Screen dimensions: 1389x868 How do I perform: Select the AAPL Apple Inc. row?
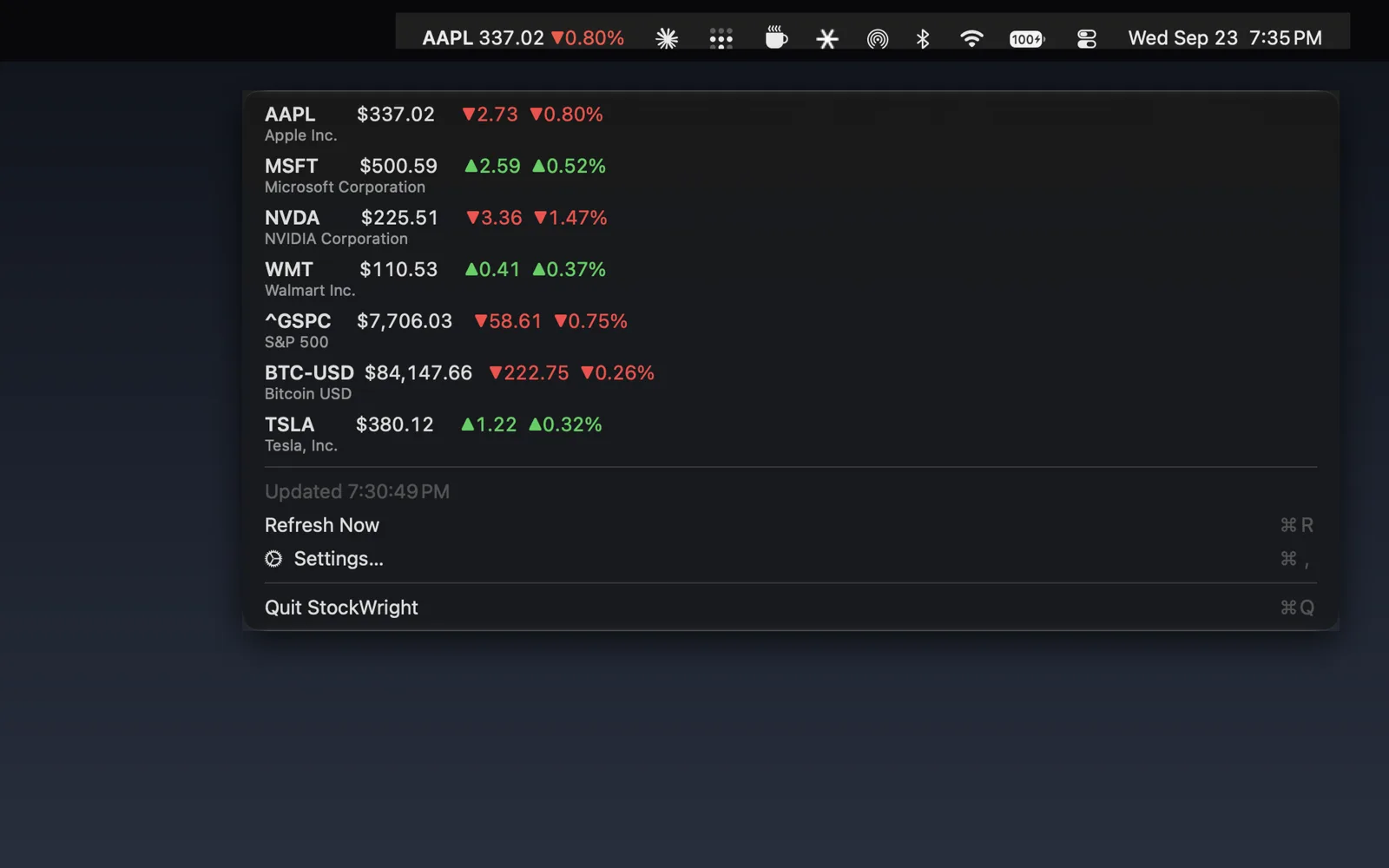[790, 124]
